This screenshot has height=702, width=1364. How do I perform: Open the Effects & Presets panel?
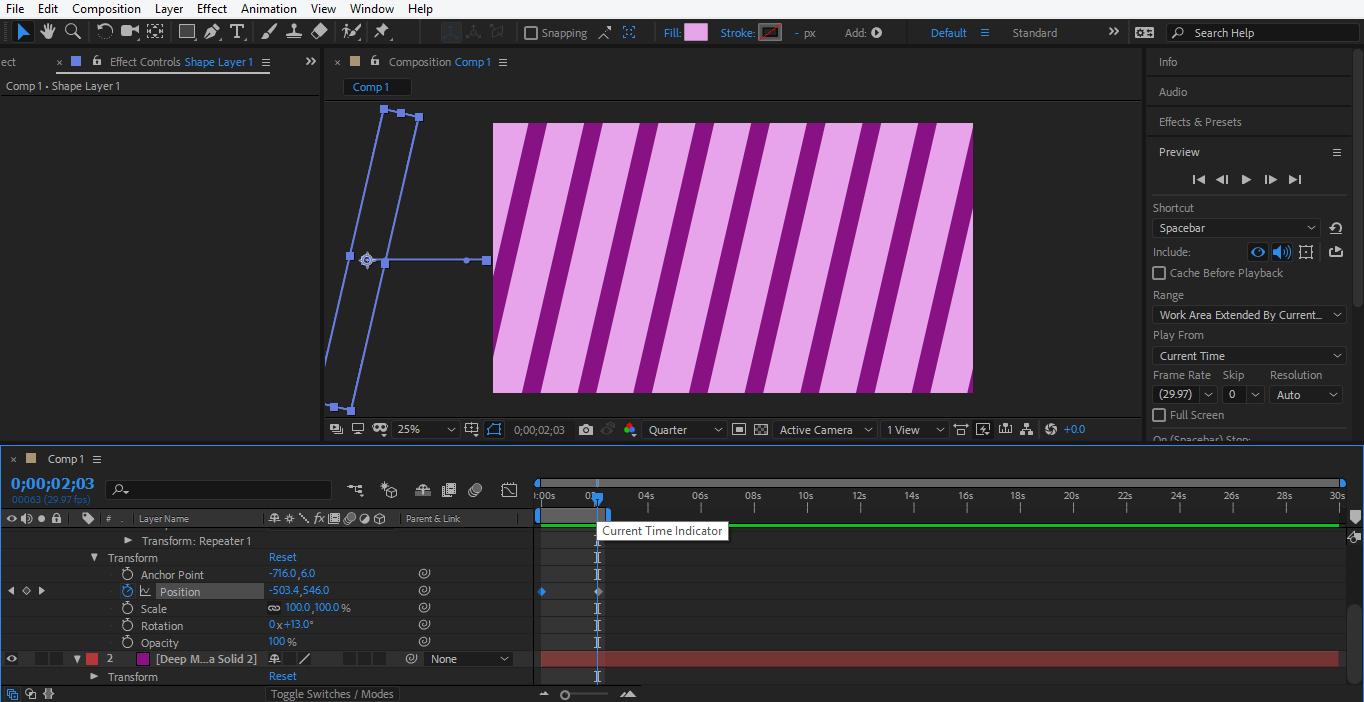click(1200, 122)
